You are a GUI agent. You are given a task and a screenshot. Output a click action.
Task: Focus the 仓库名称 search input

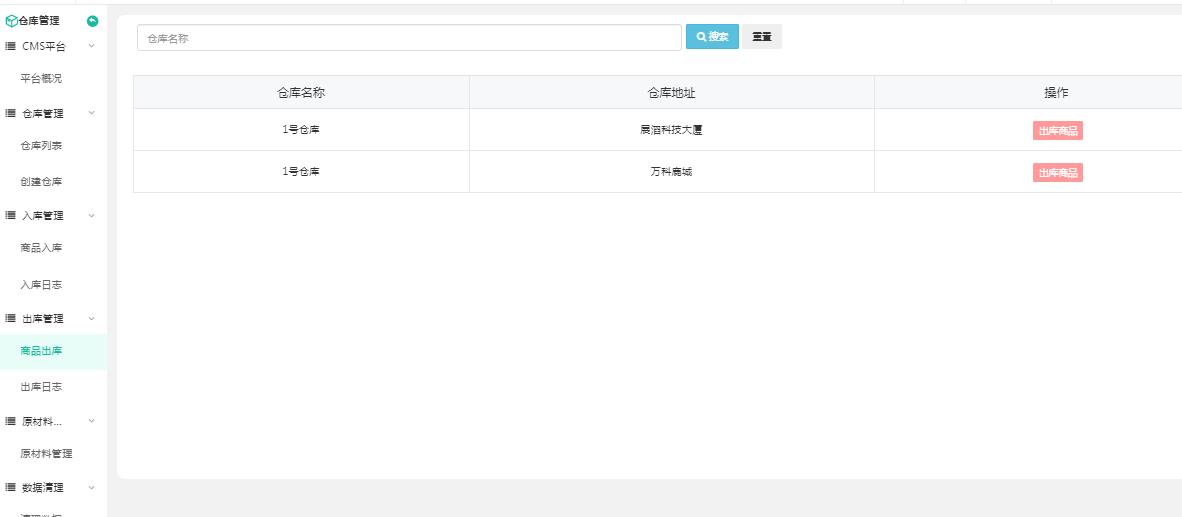(x=409, y=38)
